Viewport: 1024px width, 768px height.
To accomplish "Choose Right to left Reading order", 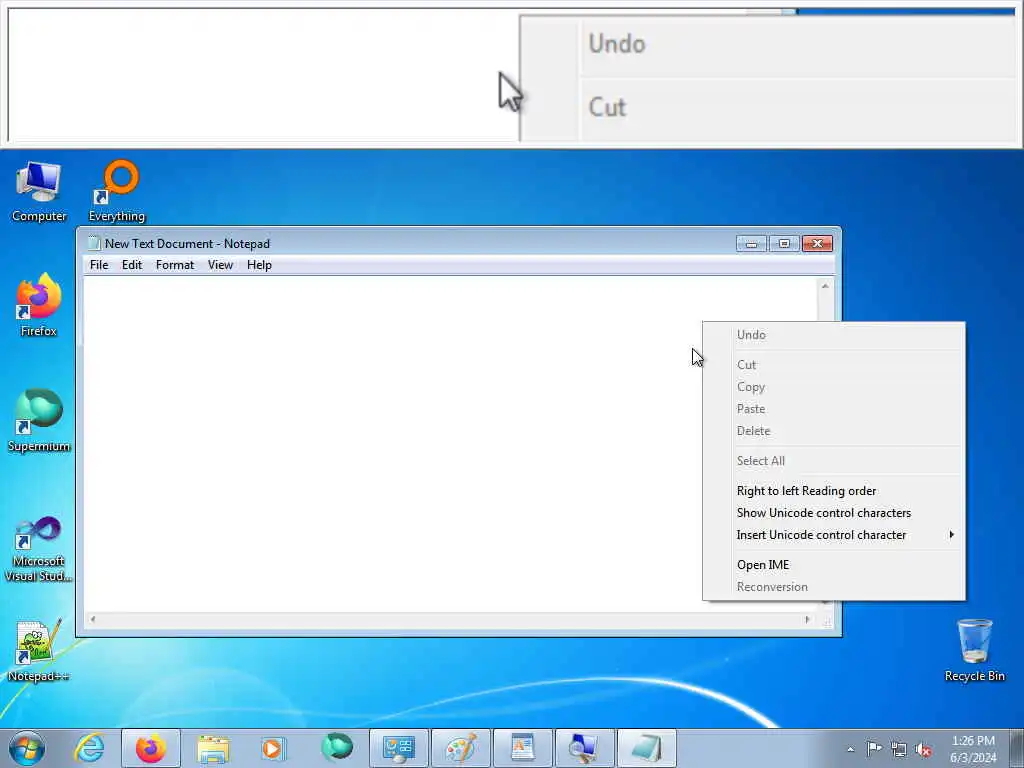I will coord(834,491).
